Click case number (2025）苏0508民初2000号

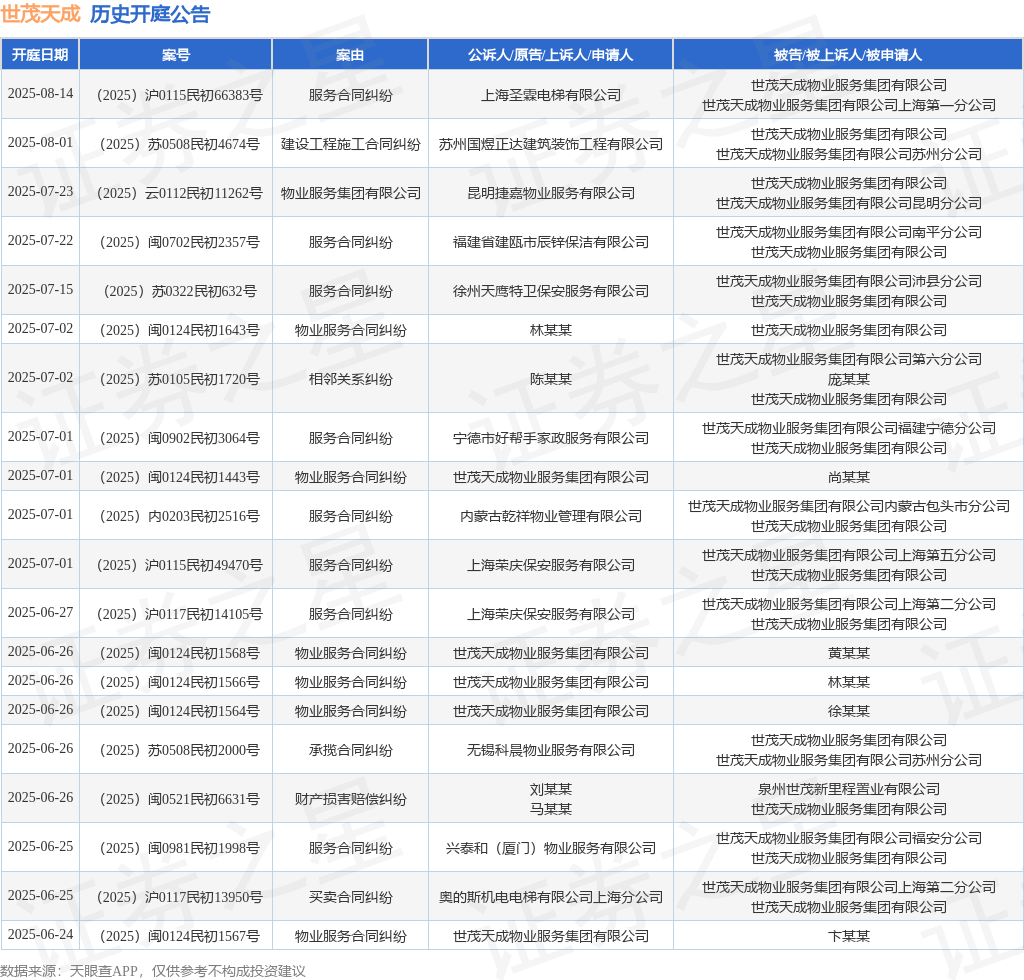[x=180, y=750]
